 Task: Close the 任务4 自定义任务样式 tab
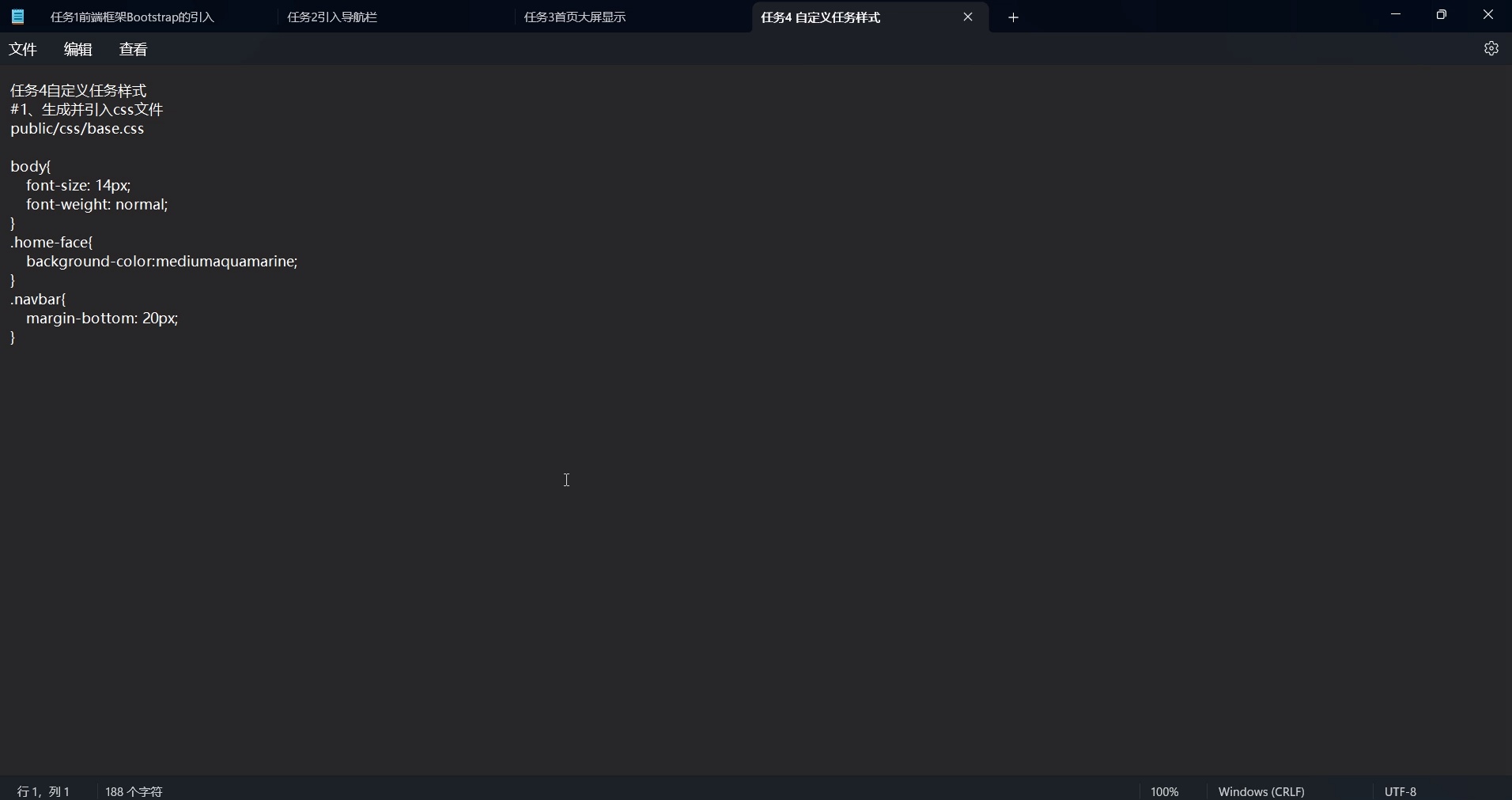coord(968,17)
